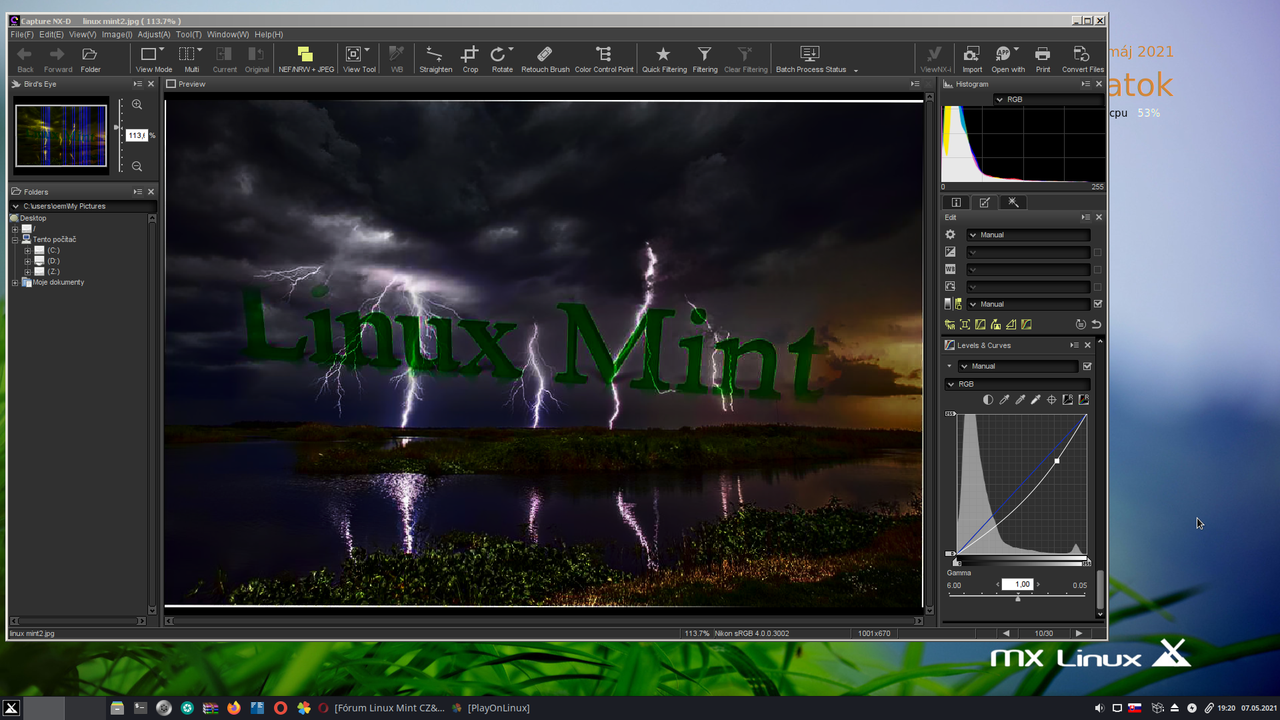Open the top Manual dropdown in Edit panel
This screenshot has height=720, width=1280.
(1028, 235)
